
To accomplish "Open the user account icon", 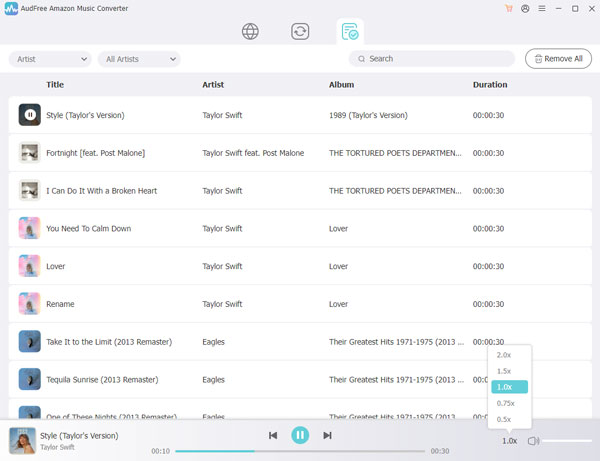I will click(x=525, y=8).
